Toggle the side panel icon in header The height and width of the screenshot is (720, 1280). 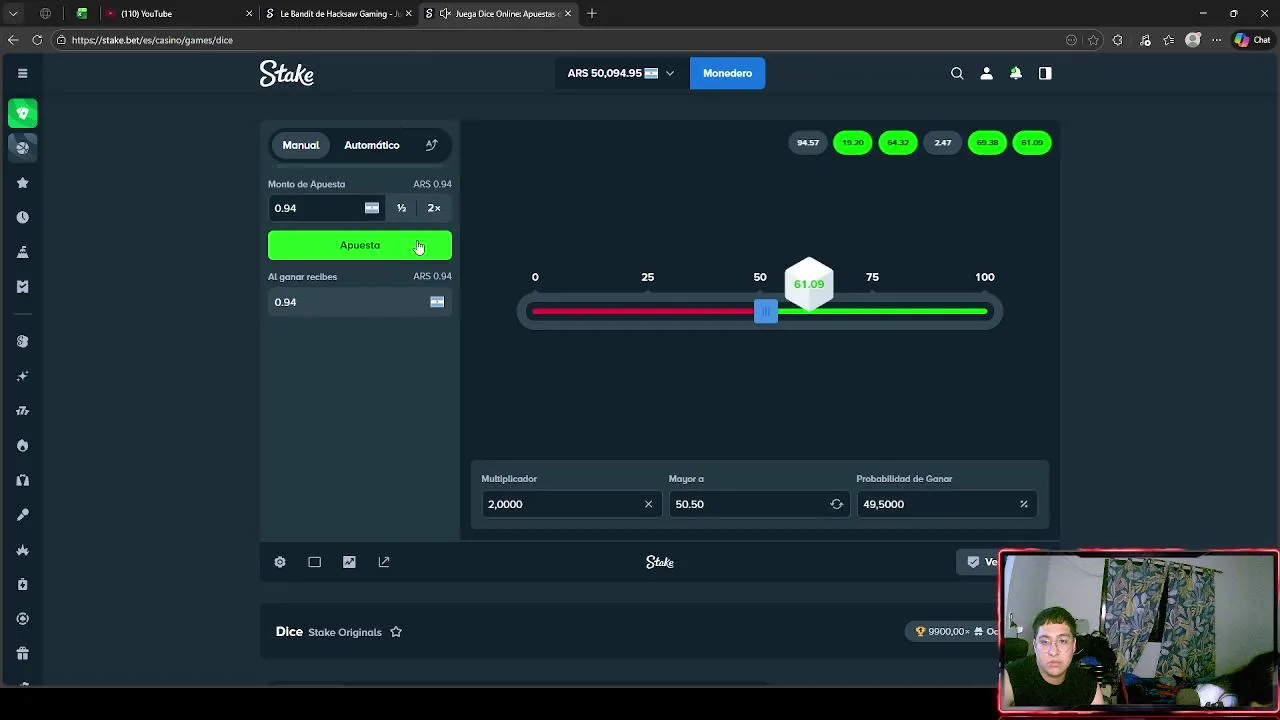click(1045, 73)
